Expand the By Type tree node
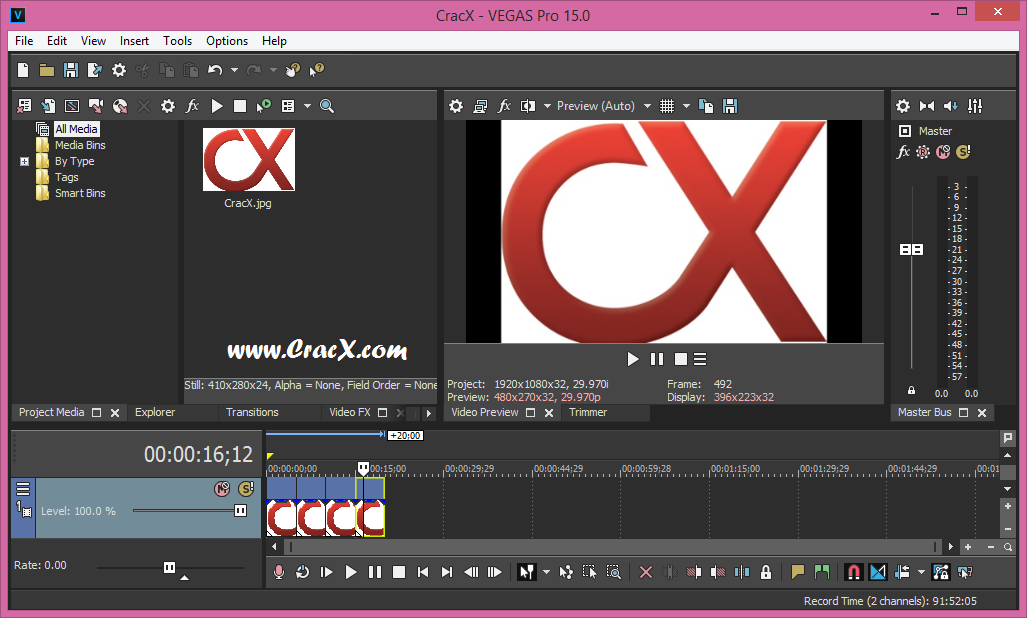Screen dimensions: 1027x618 (x=24, y=161)
